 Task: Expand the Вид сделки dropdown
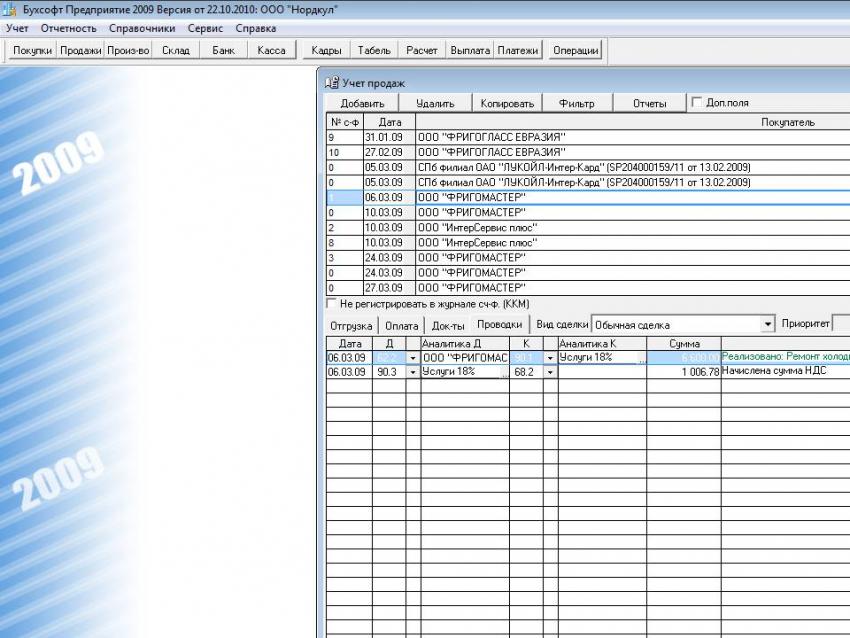tap(767, 324)
